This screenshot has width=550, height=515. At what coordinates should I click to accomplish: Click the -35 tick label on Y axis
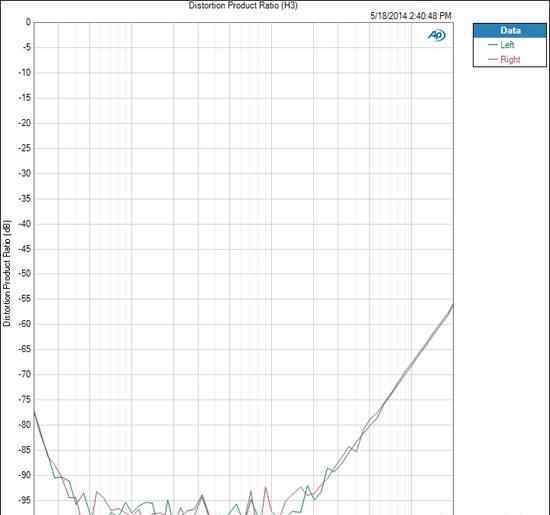(x=24, y=199)
